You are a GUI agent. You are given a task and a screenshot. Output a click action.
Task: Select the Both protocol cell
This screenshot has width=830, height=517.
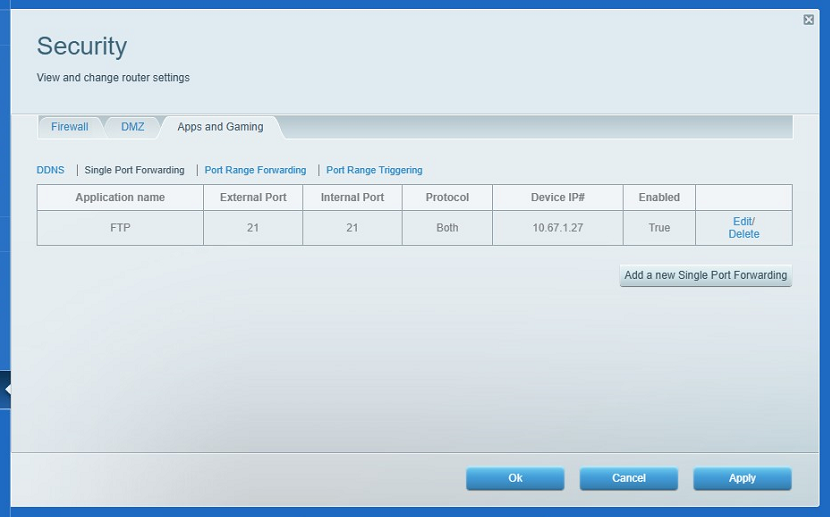[x=447, y=228]
